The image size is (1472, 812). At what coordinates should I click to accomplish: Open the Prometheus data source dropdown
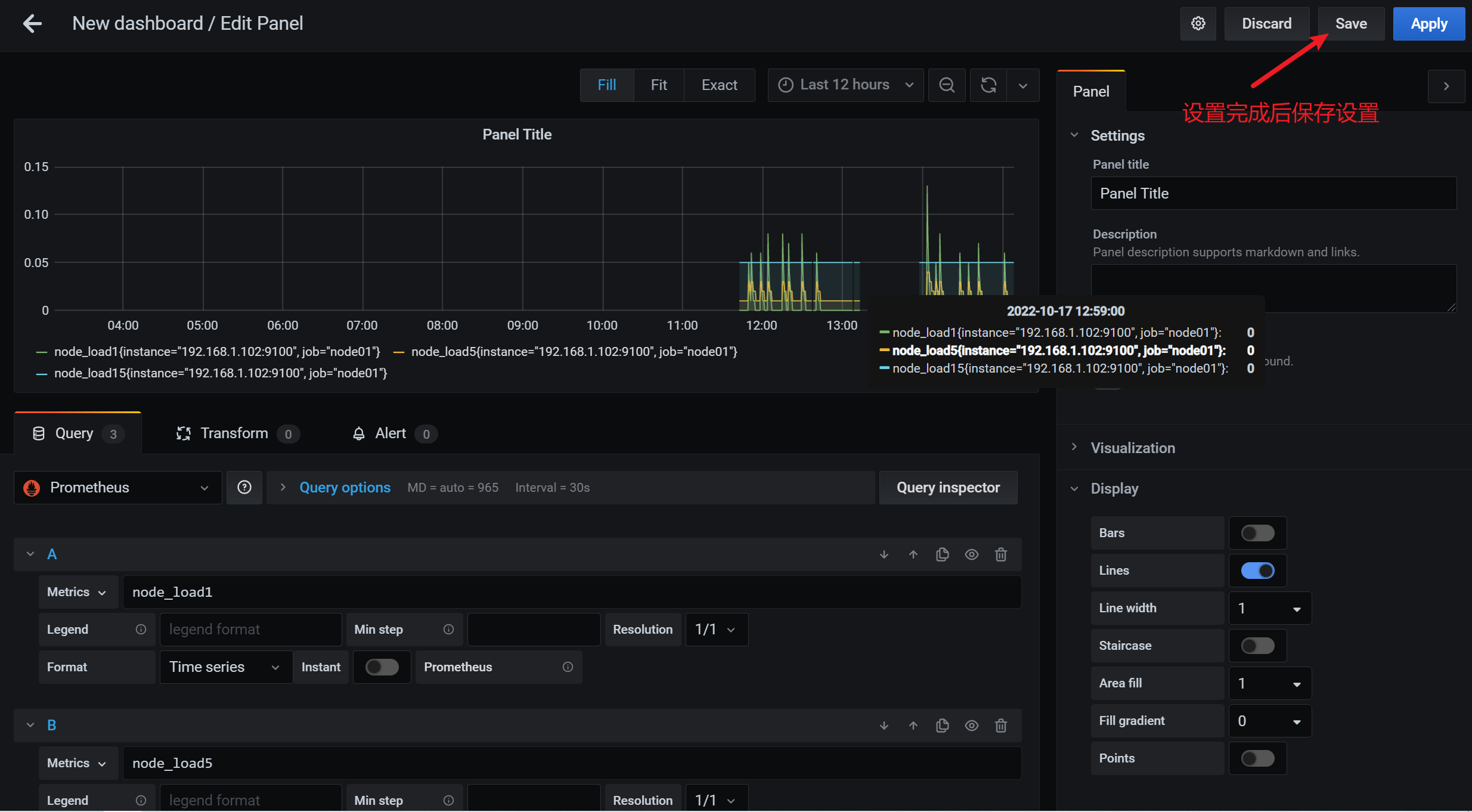[x=118, y=488]
